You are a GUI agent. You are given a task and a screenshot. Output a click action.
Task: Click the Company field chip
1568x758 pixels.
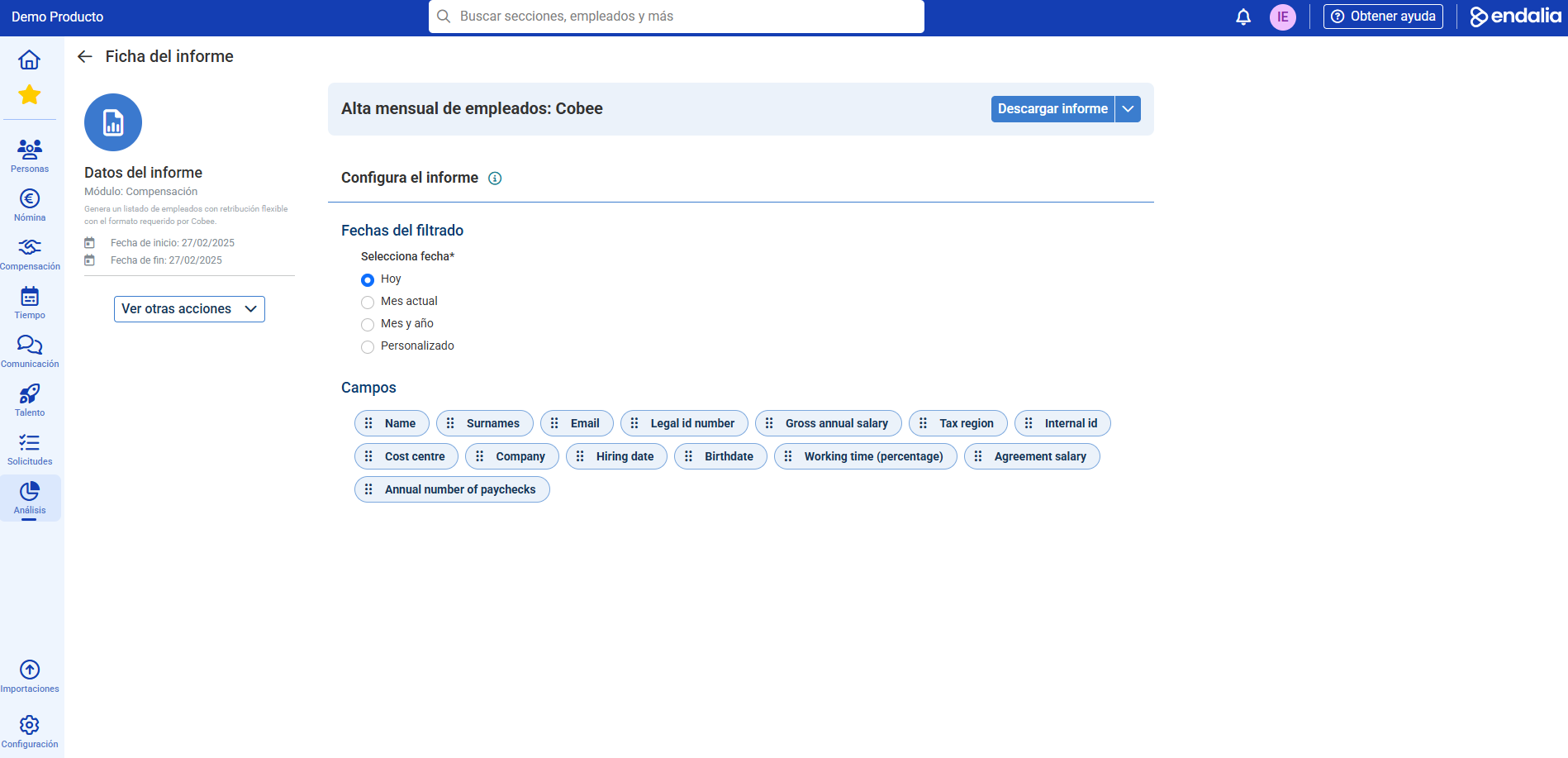point(512,456)
